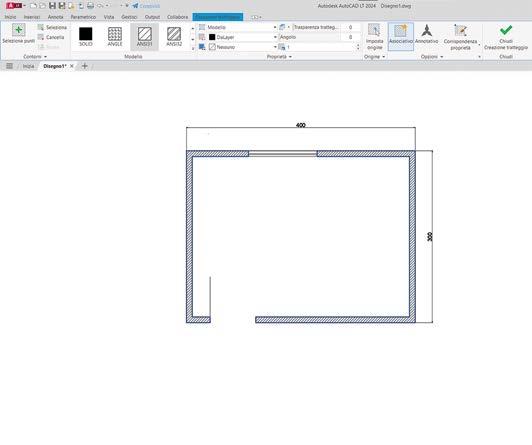Toggle the Annotativo hatch option
The height and width of the screenshot is (445, 532).
click(426, 34)
